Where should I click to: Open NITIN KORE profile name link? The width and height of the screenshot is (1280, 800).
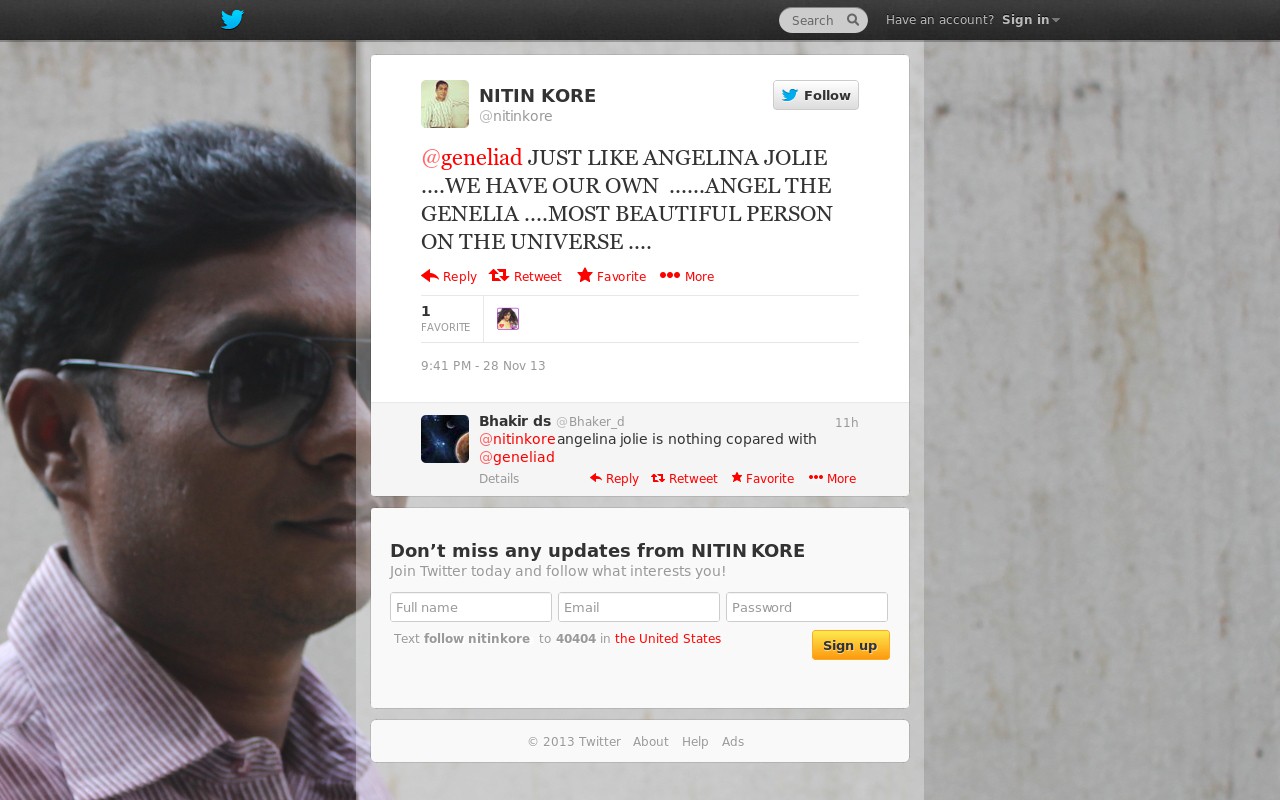(537, 96)
